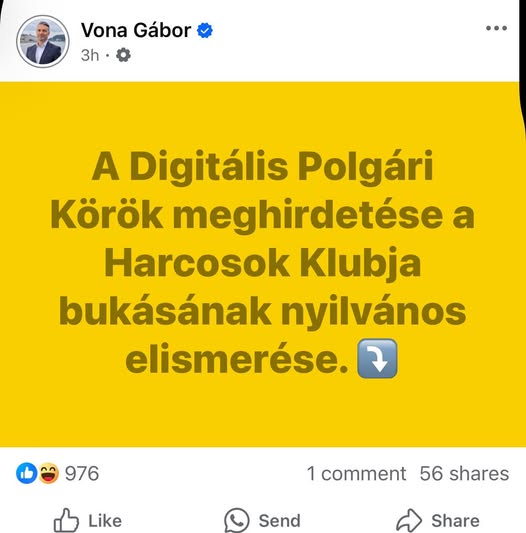Click the Send text label
The width and height of the screenshot is (526, 533).
279,521
